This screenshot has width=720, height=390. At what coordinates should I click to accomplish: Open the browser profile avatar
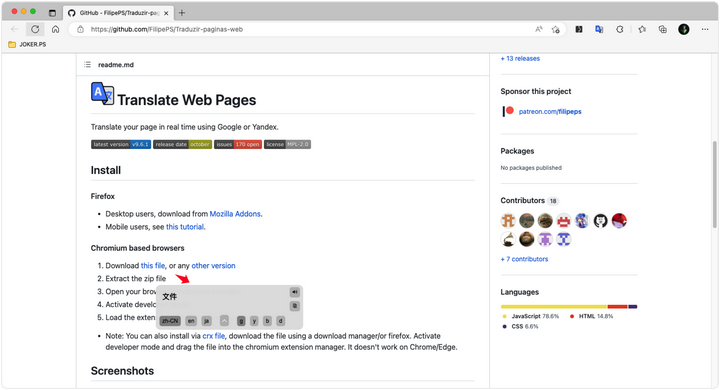coord(684,29)
